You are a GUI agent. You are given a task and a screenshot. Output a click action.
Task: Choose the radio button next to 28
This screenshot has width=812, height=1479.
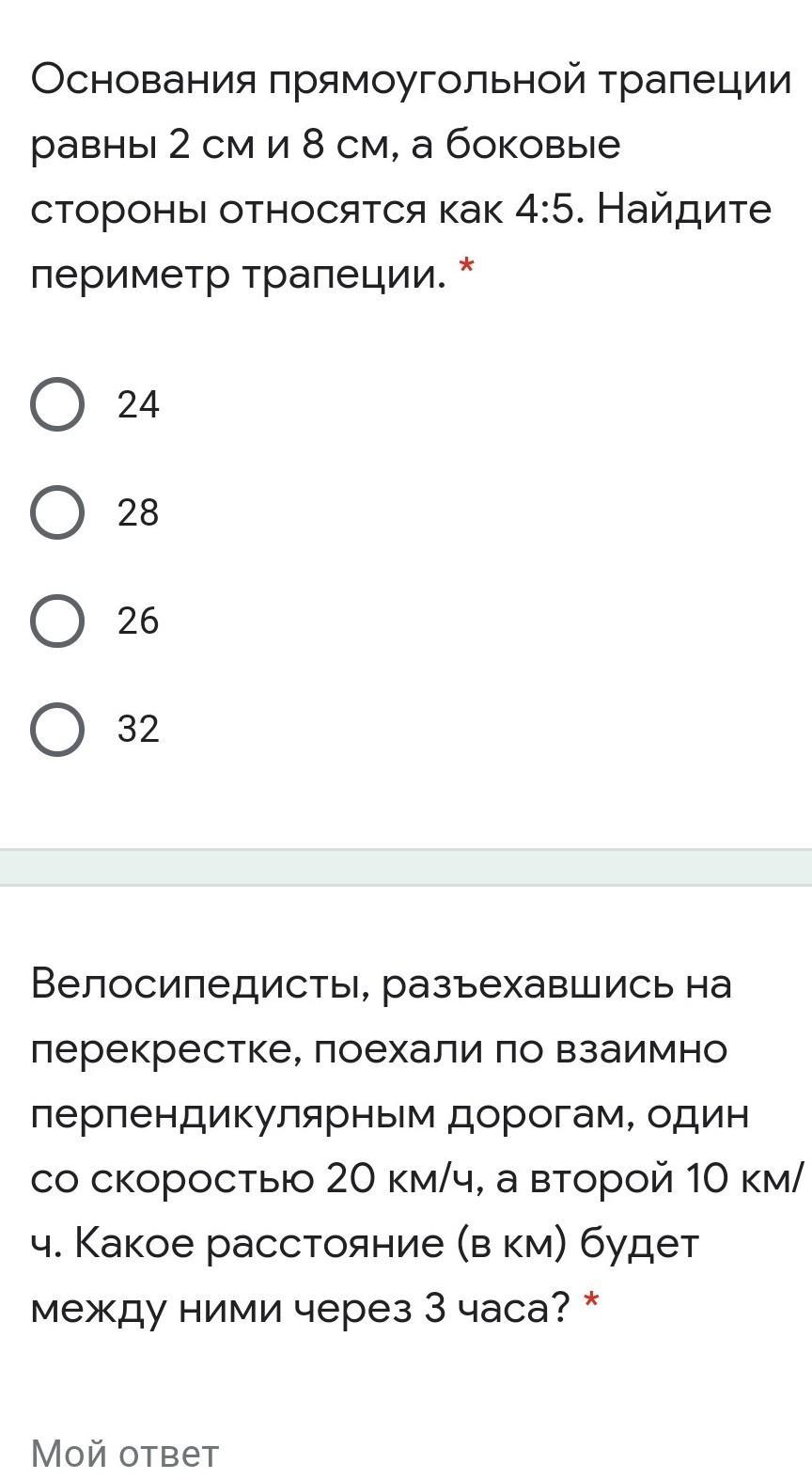click(x=57, y=512)
